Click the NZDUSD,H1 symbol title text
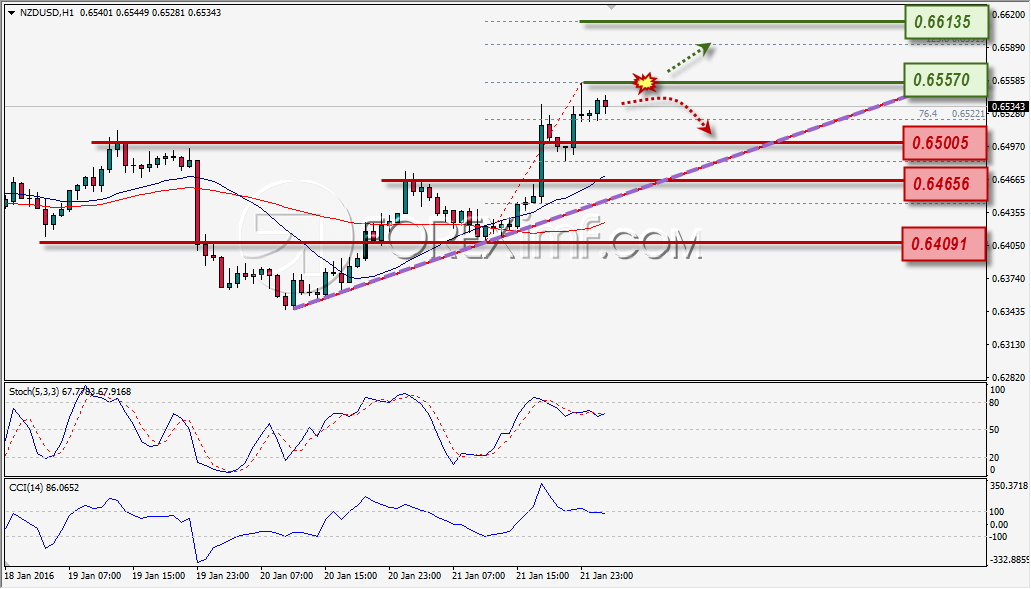 click(x=47, y=12)
